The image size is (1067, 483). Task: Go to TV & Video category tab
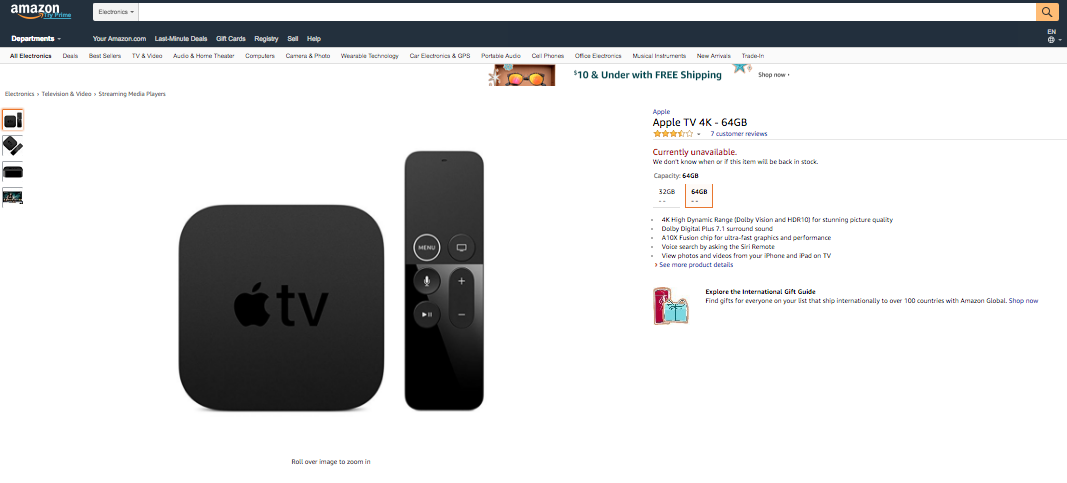147,56
